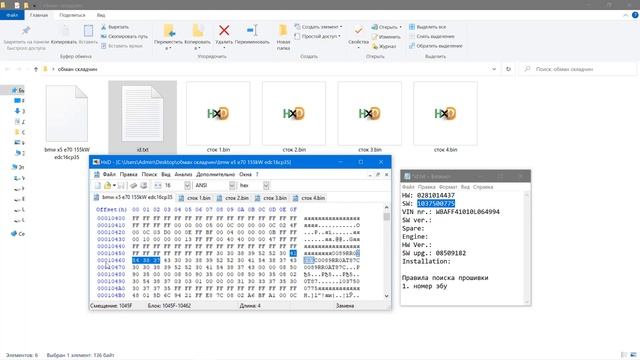Switch to сток 1.bin tab in HxD
The height and width of the screenshot is (360, 640).
pos(195,198)
